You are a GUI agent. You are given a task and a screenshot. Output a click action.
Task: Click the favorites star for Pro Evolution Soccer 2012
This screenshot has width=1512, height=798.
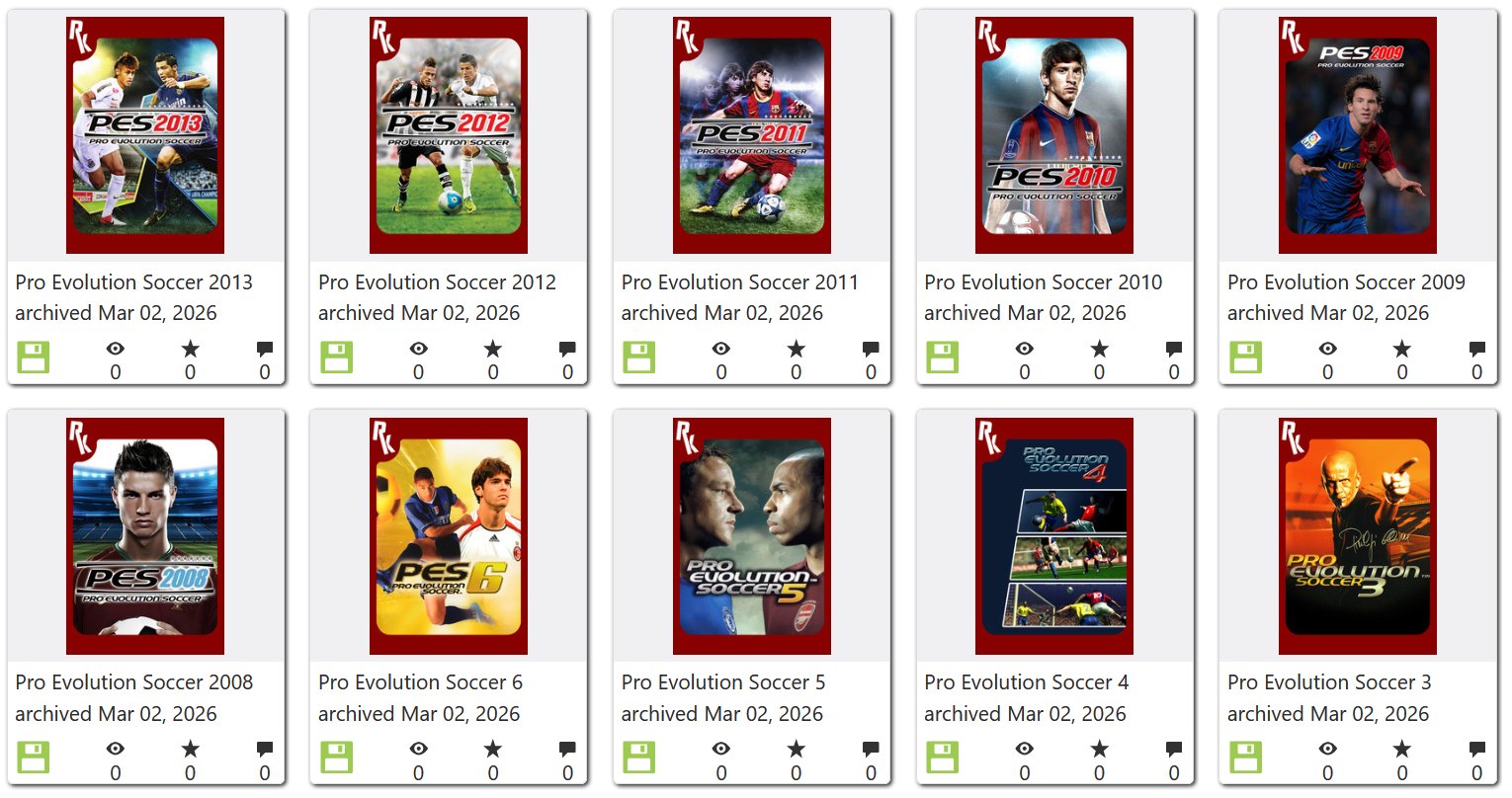coord(493,349)
